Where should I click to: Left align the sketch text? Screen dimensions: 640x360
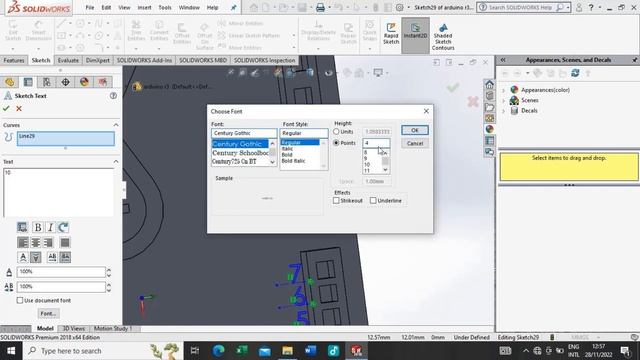point(23,243)
